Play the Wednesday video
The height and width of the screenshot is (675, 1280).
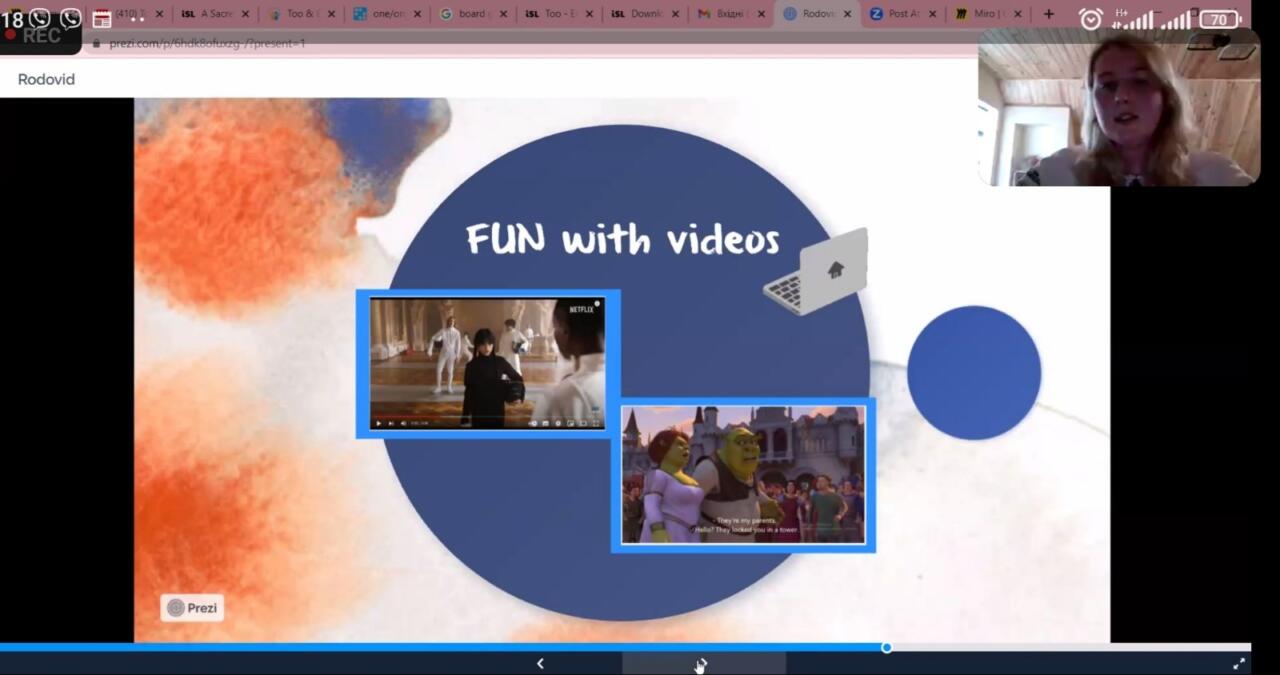coord(378,423)
